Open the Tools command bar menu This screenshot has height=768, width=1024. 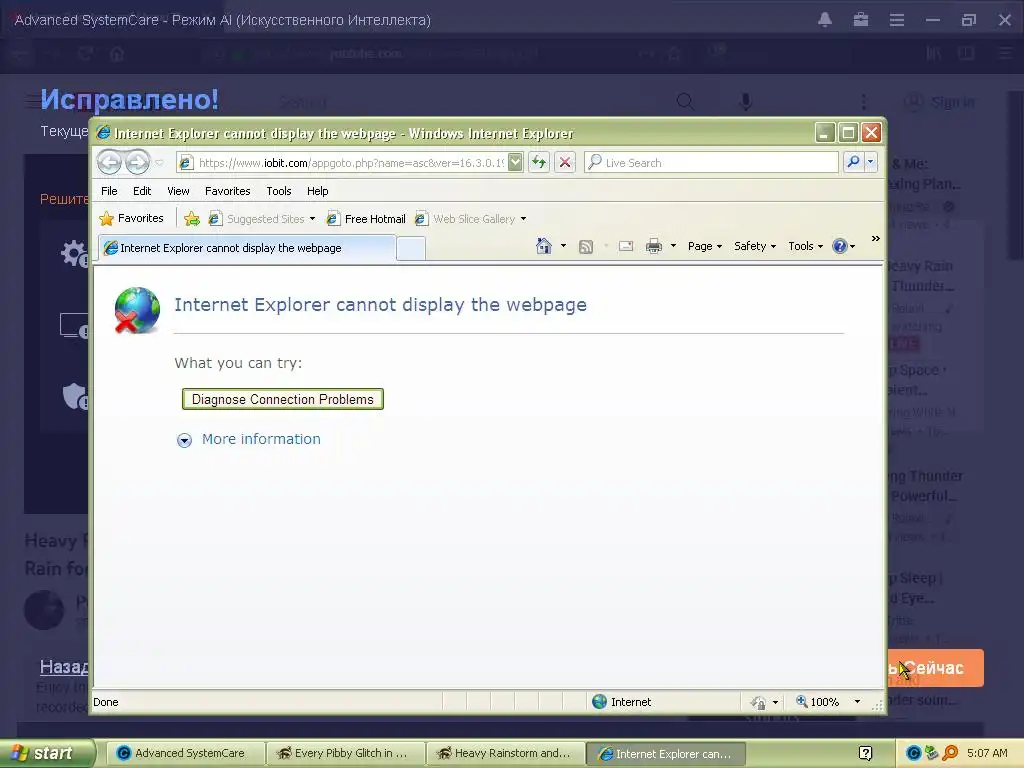[x=805, y=246]
